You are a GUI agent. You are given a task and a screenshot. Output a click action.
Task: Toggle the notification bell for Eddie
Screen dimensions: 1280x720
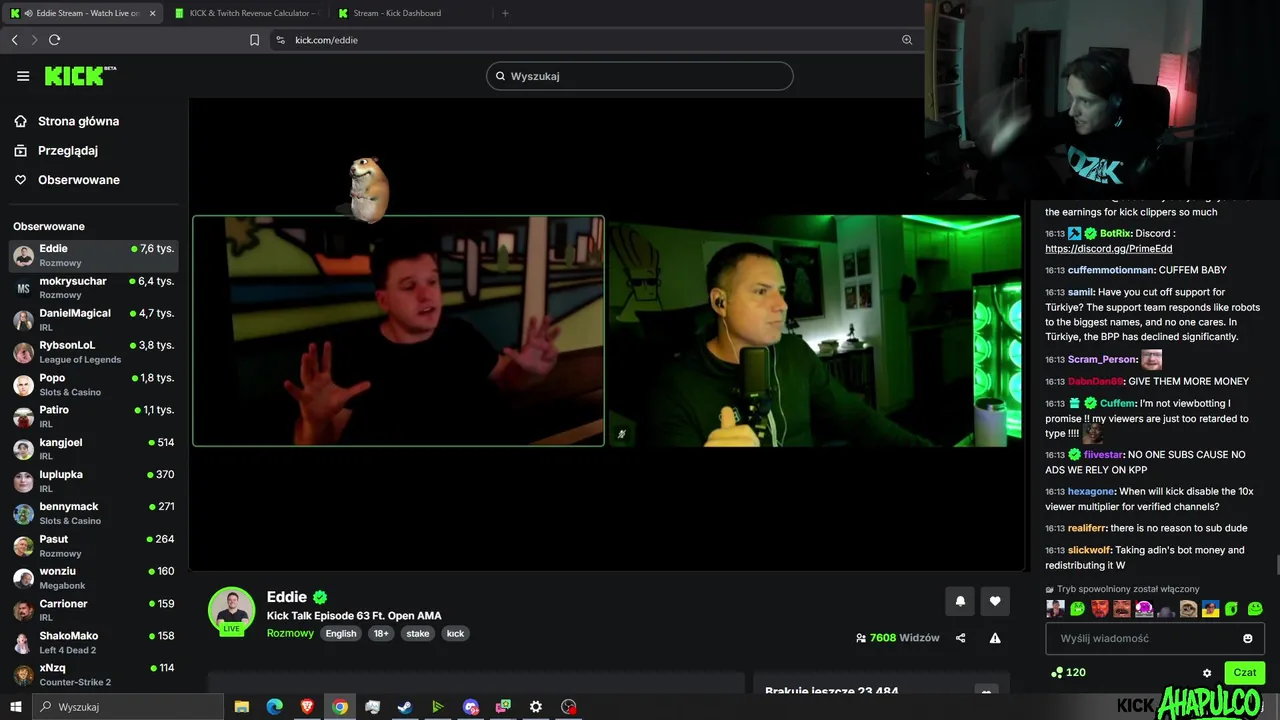[960, 601]
